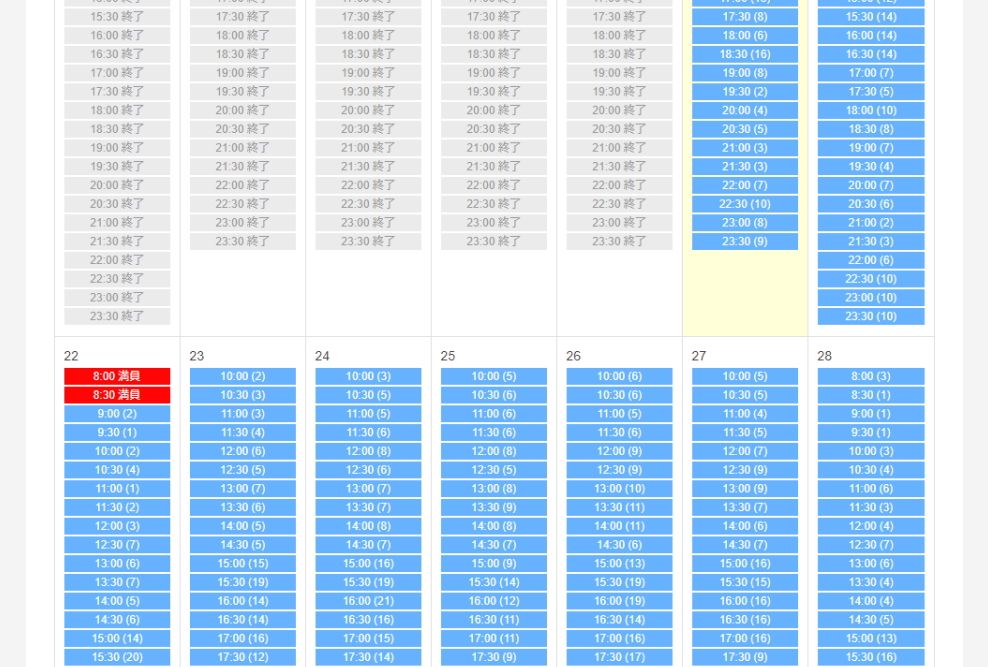Book the 17:30 (8) time slot
This screenshot has width=988, height=667.
pos(745,16)
